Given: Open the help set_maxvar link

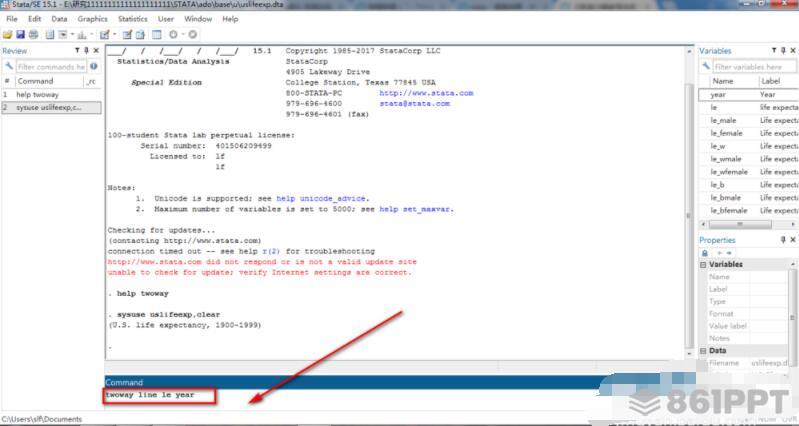Looking at the screenshot, I should click(415, 209).
